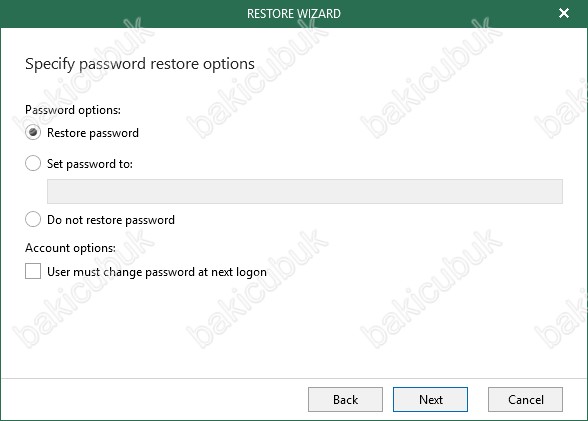
Task: Enable User must change password at next logon checkbox
Action: point(33,271)
